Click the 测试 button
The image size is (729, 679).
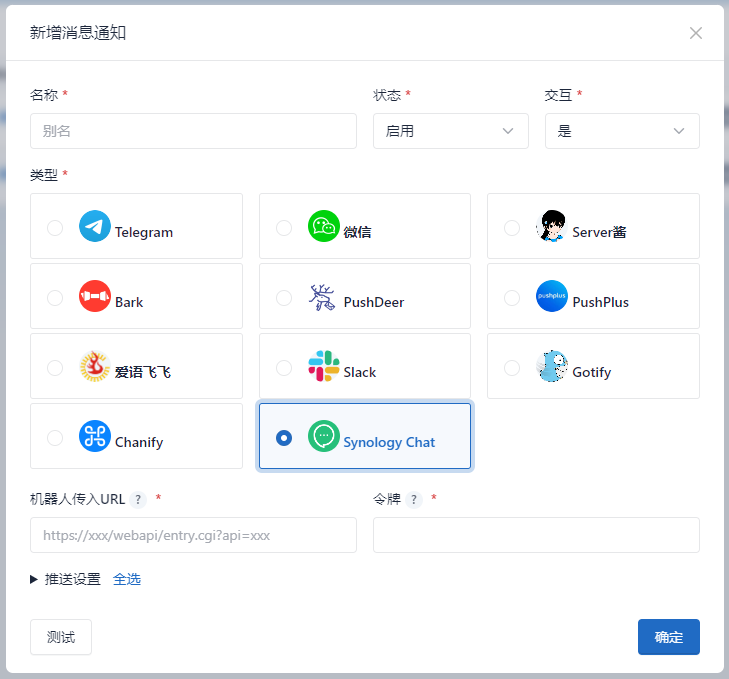click(61, 637)
